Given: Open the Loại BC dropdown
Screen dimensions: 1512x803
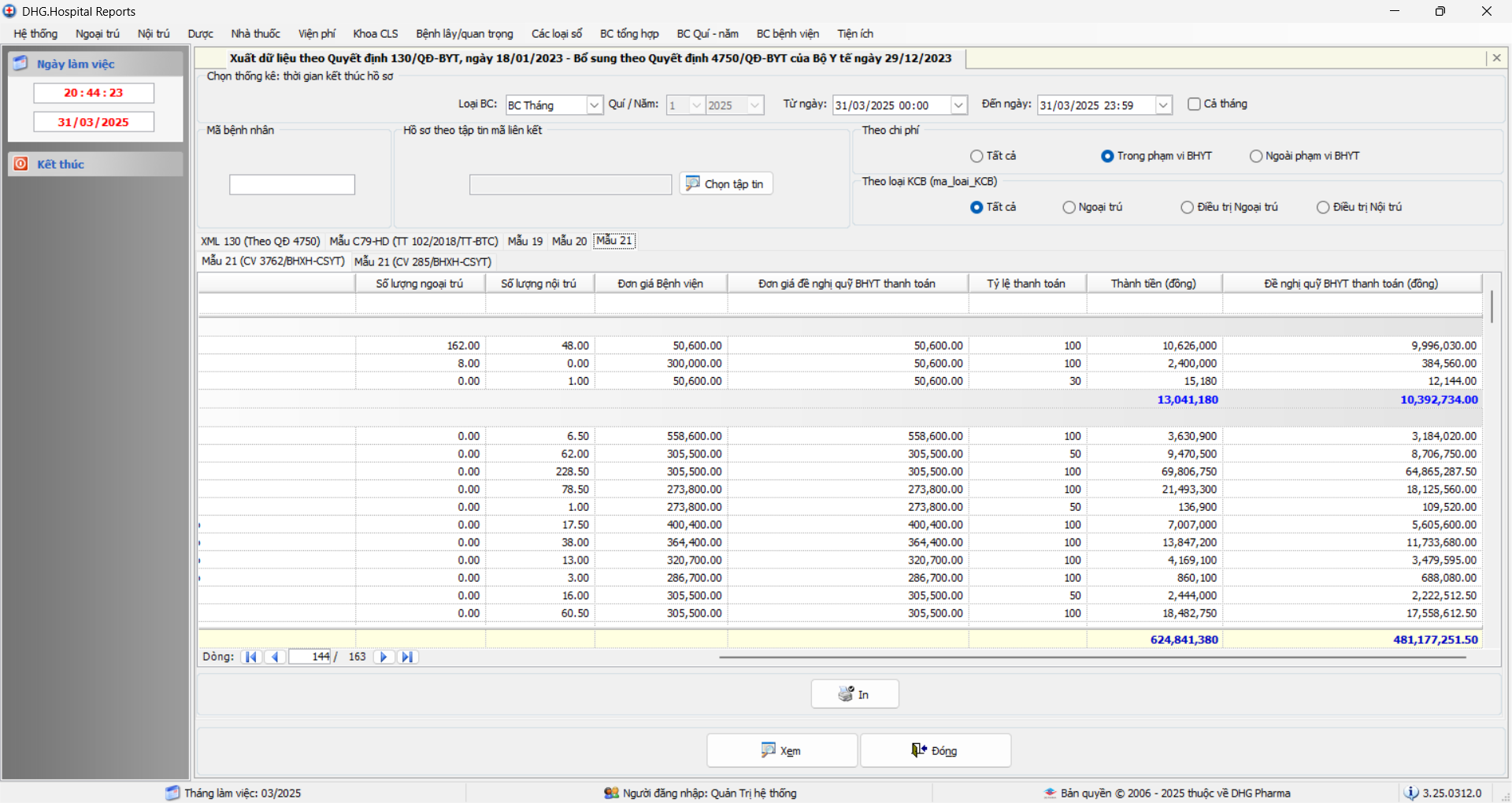Looking at the screenshot, I should [x=595, y=105].
